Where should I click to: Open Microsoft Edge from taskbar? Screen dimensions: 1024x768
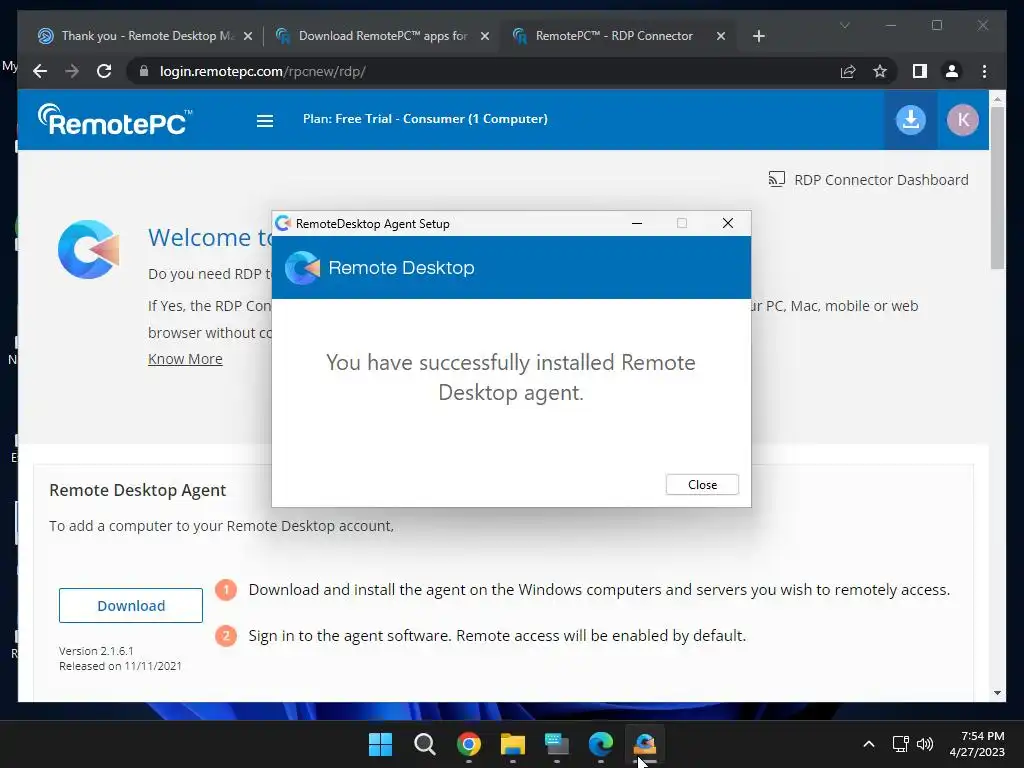point(600,743)
